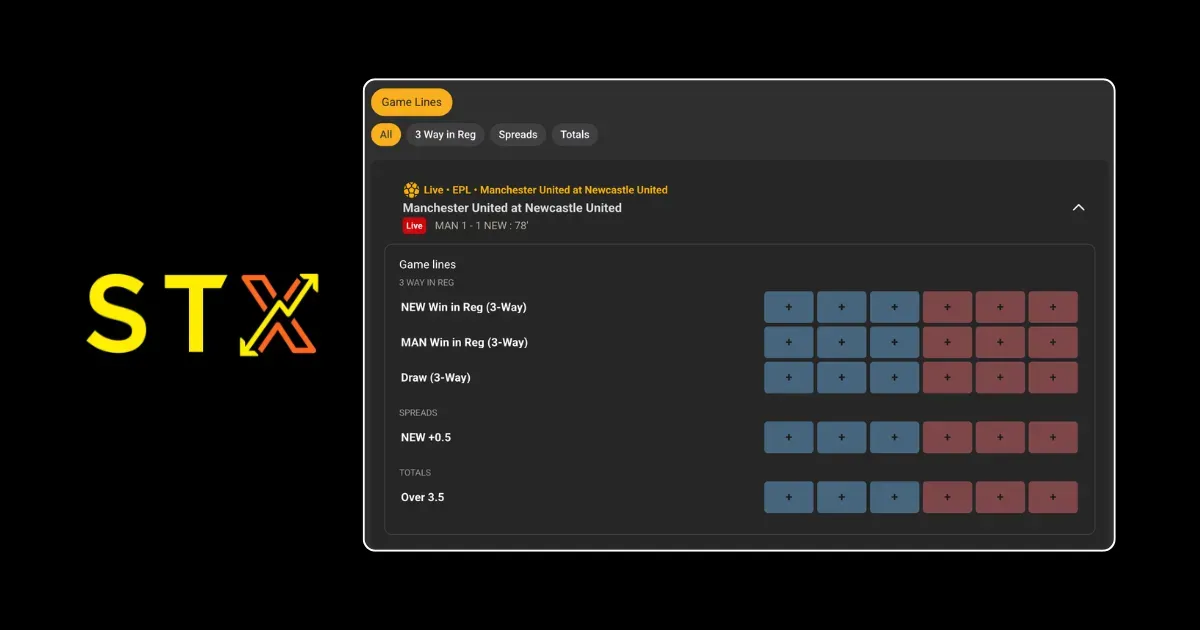Select the All markets tab

(x=385, y=134)
